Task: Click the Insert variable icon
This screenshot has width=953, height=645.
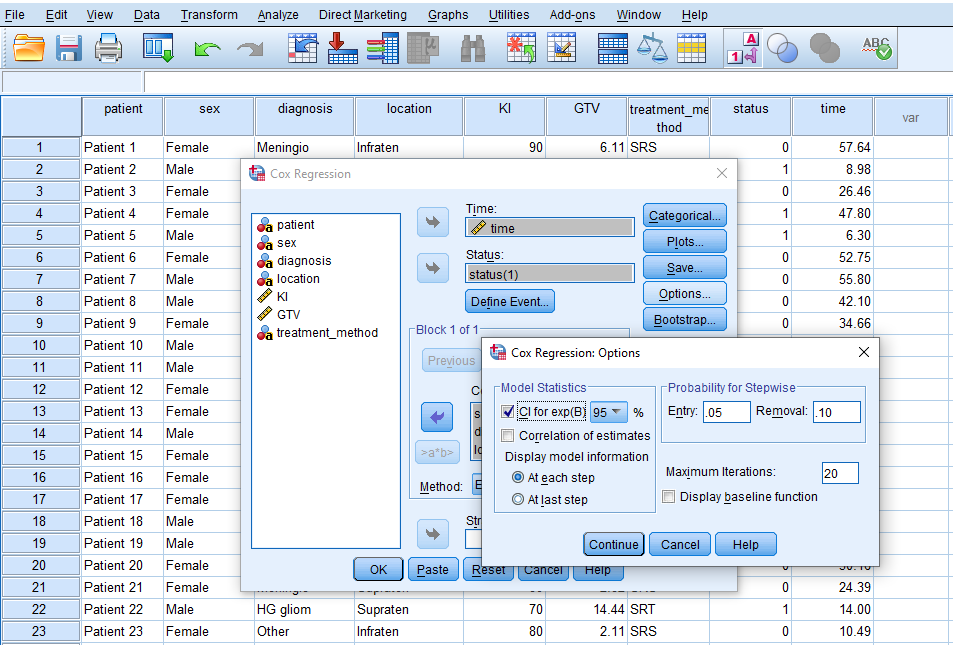Action: [x=562, y=48]
